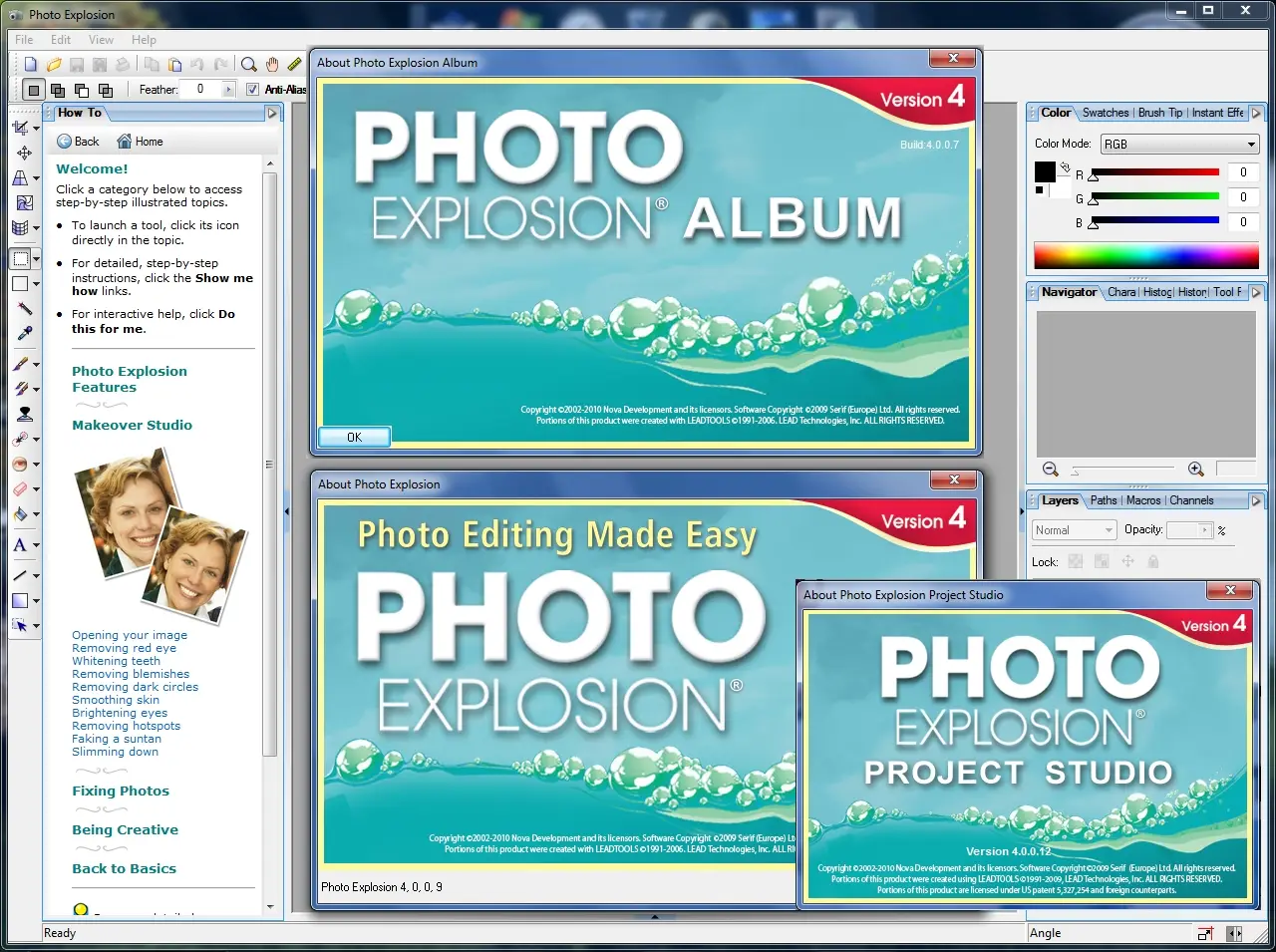Viewport: 1276px width, 952px height.
Task: Select the Line tool
Action: 20,575
